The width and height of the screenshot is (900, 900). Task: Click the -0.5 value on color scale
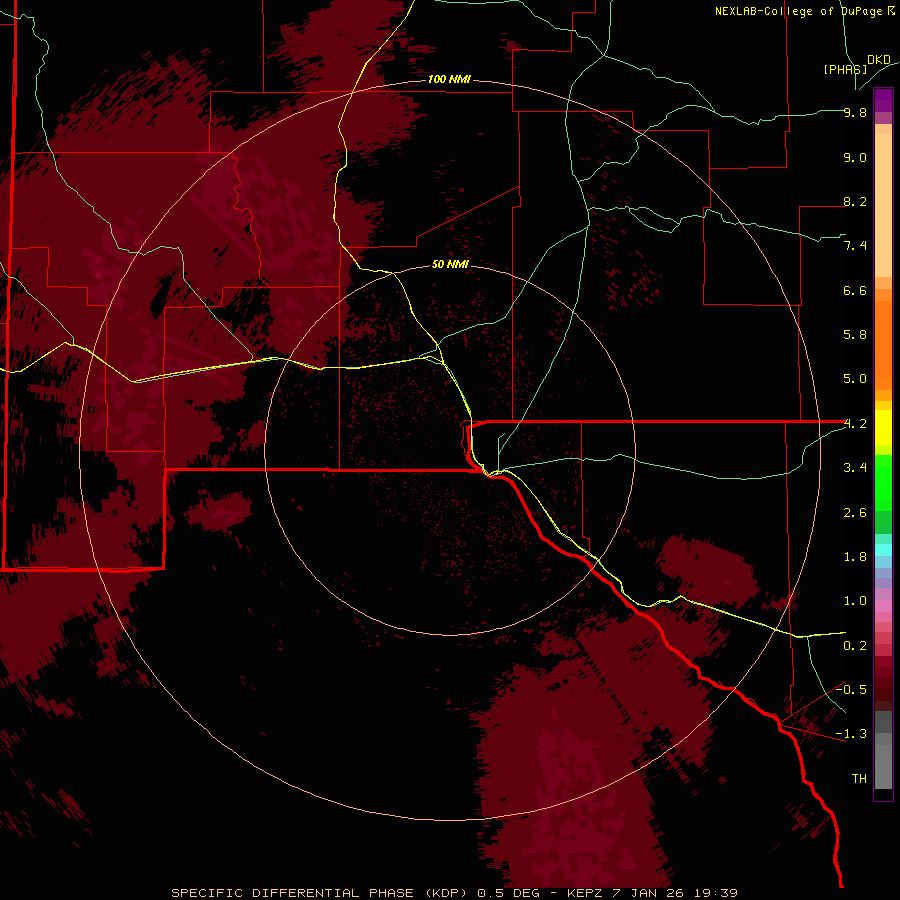pos(851,690)
